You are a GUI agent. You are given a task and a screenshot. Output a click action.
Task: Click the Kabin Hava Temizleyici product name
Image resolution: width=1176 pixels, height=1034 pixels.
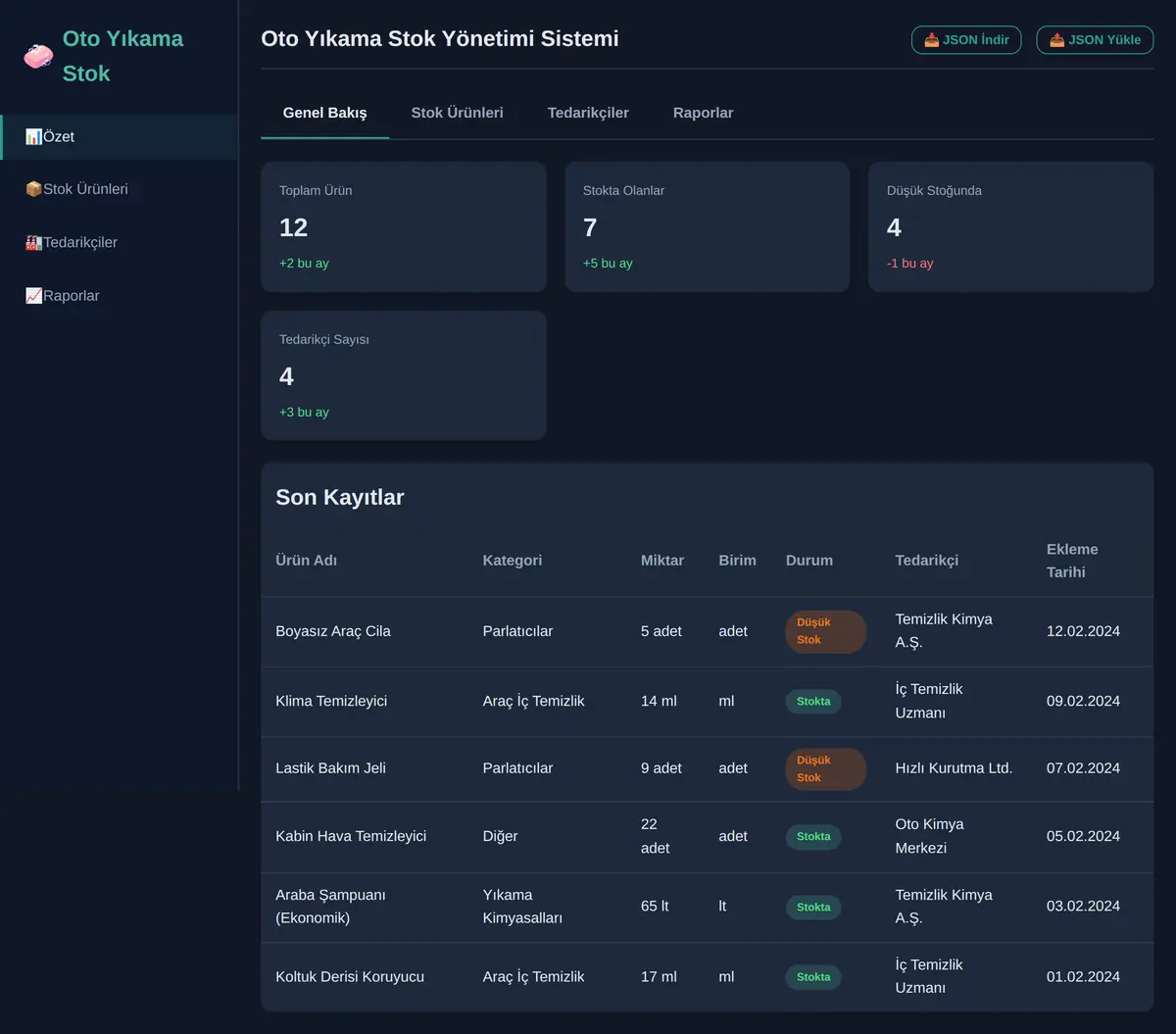tap(351, 836)
